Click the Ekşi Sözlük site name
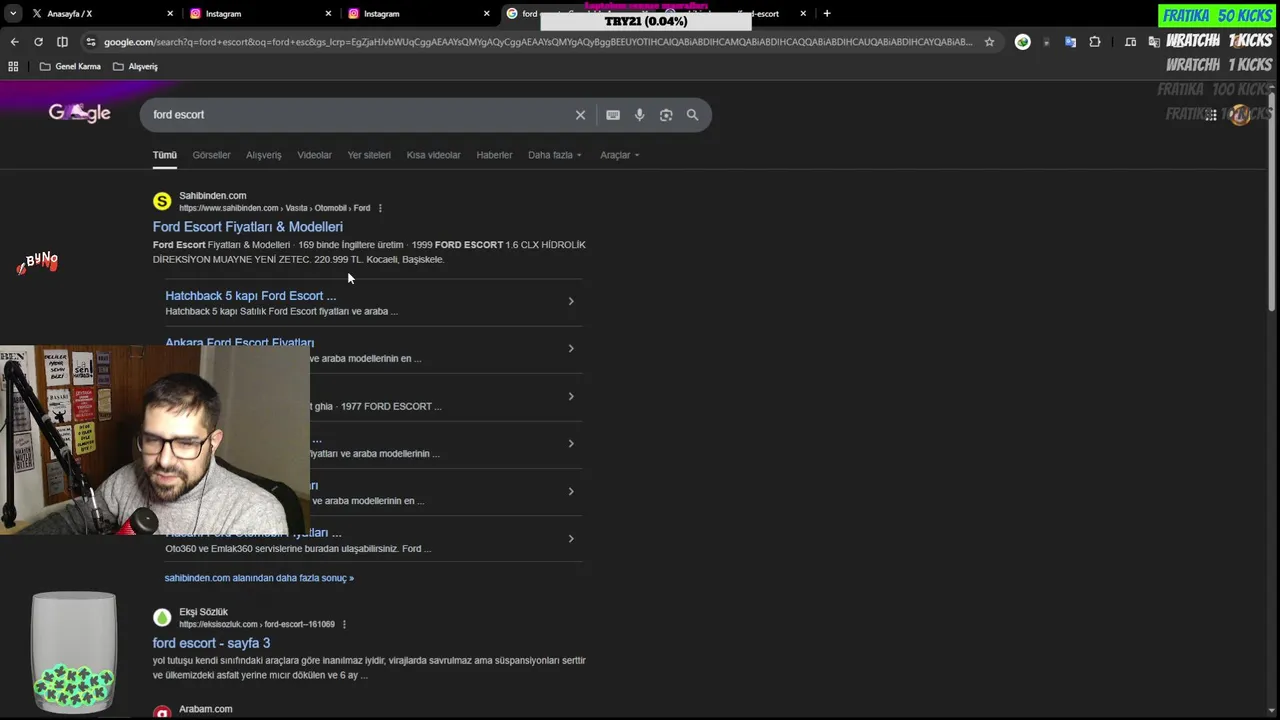The height and width of the screenshot is (720, 1280). pyautogui.click(x=203, y=612)
